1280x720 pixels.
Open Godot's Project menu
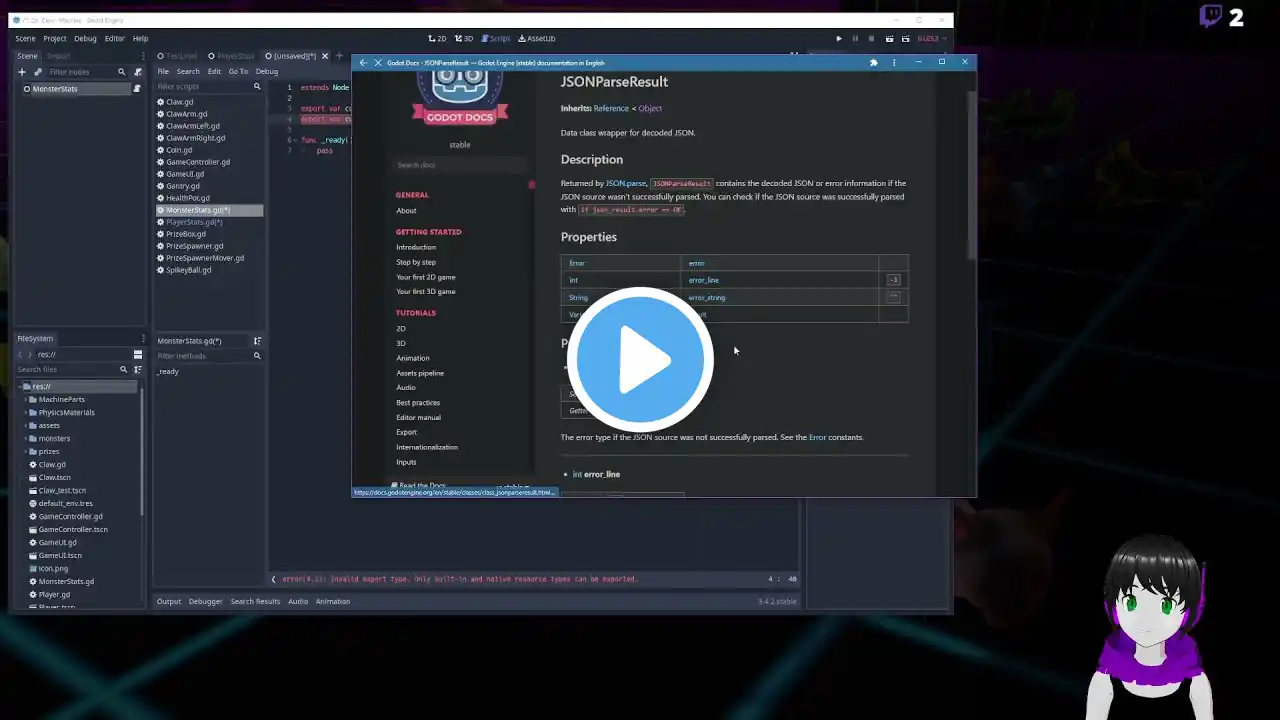pyautogui.click(x=54, y=38)
